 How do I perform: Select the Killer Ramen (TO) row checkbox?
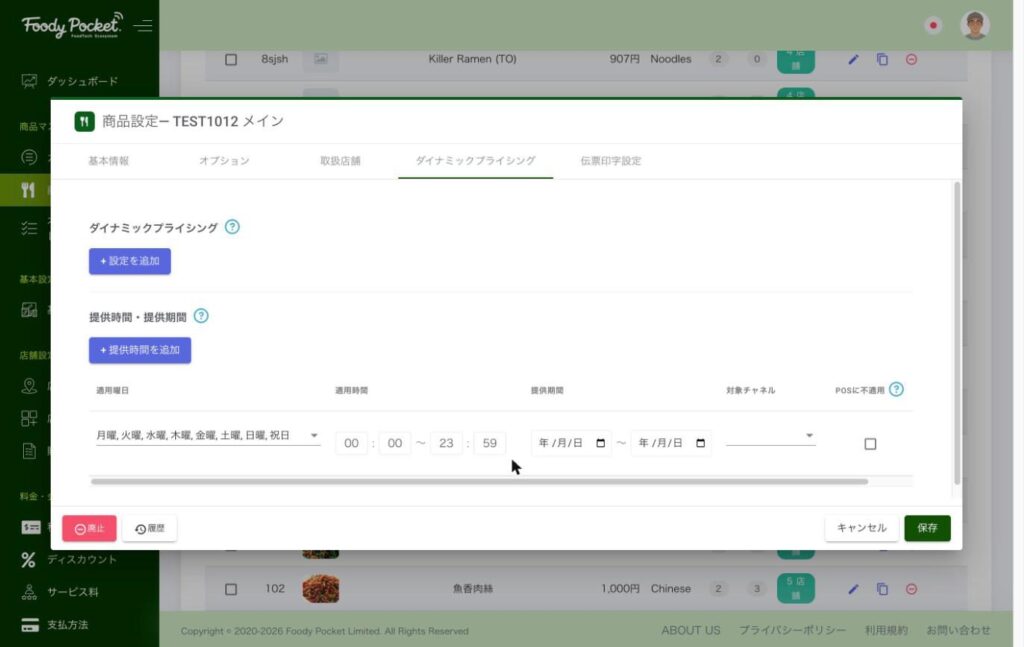(x=231, y=59)
